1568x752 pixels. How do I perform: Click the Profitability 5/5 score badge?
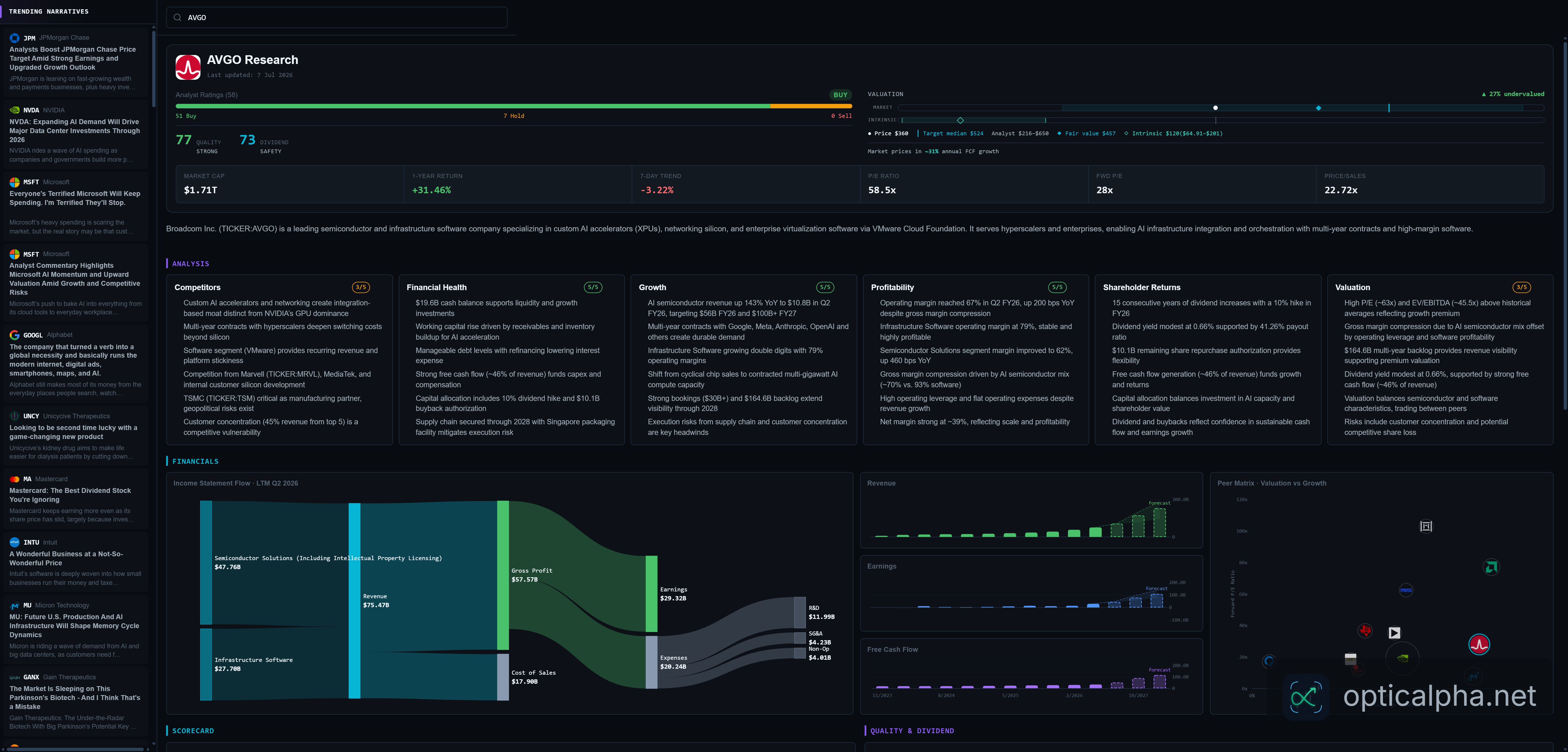point(1057,288)
